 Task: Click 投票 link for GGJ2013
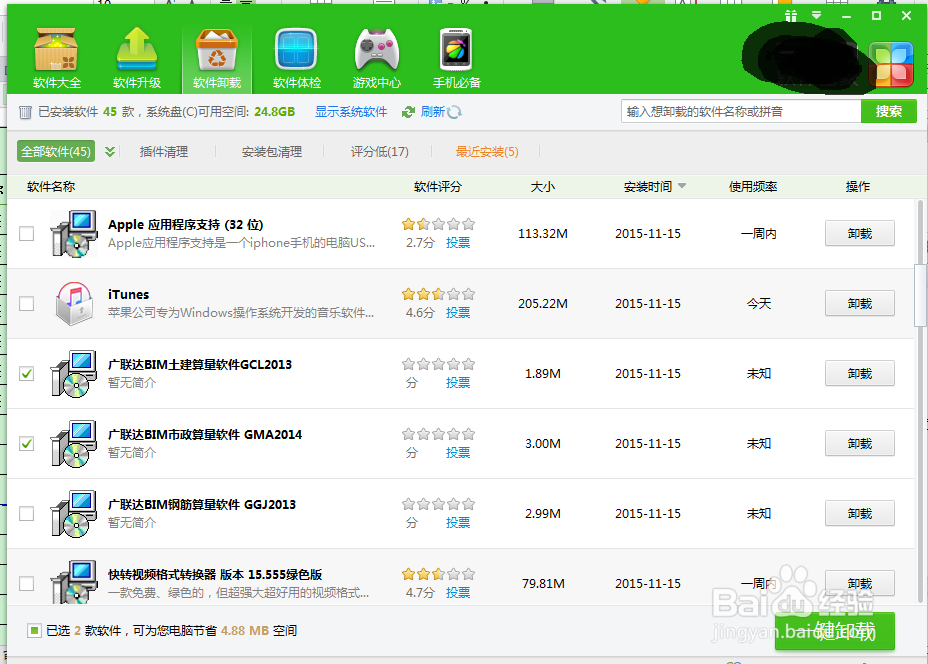tap(458, 522)
